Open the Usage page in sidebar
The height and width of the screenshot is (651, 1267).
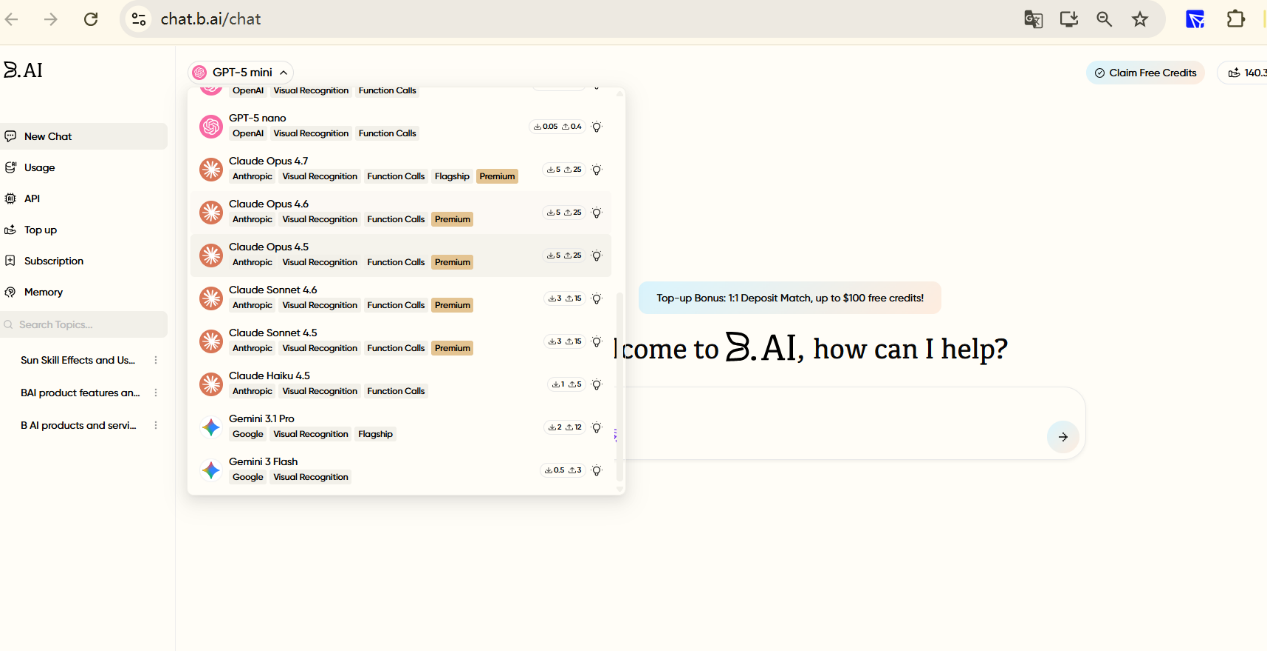[x=84, y=167]
